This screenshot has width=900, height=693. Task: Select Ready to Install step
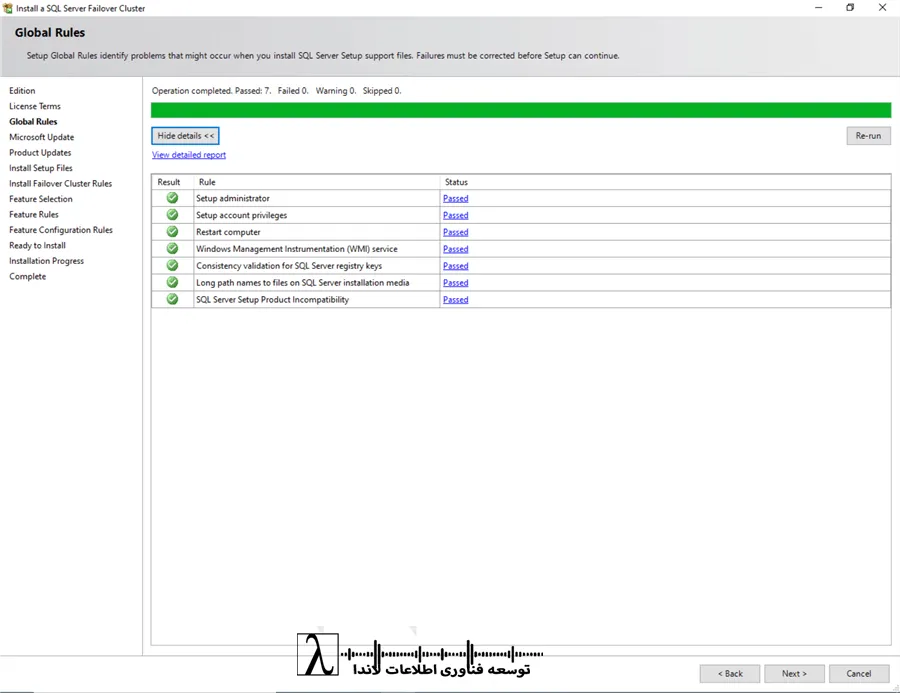point(37,246)
